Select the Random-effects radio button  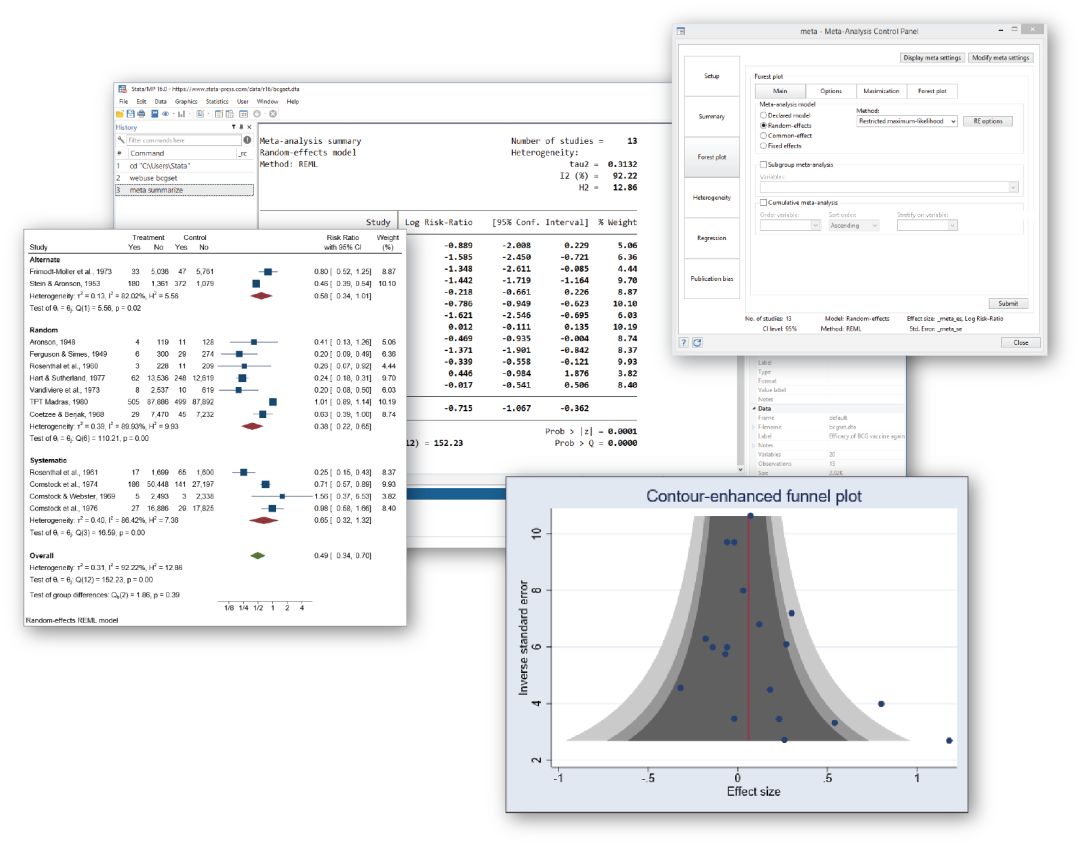[x=763, y=125]
